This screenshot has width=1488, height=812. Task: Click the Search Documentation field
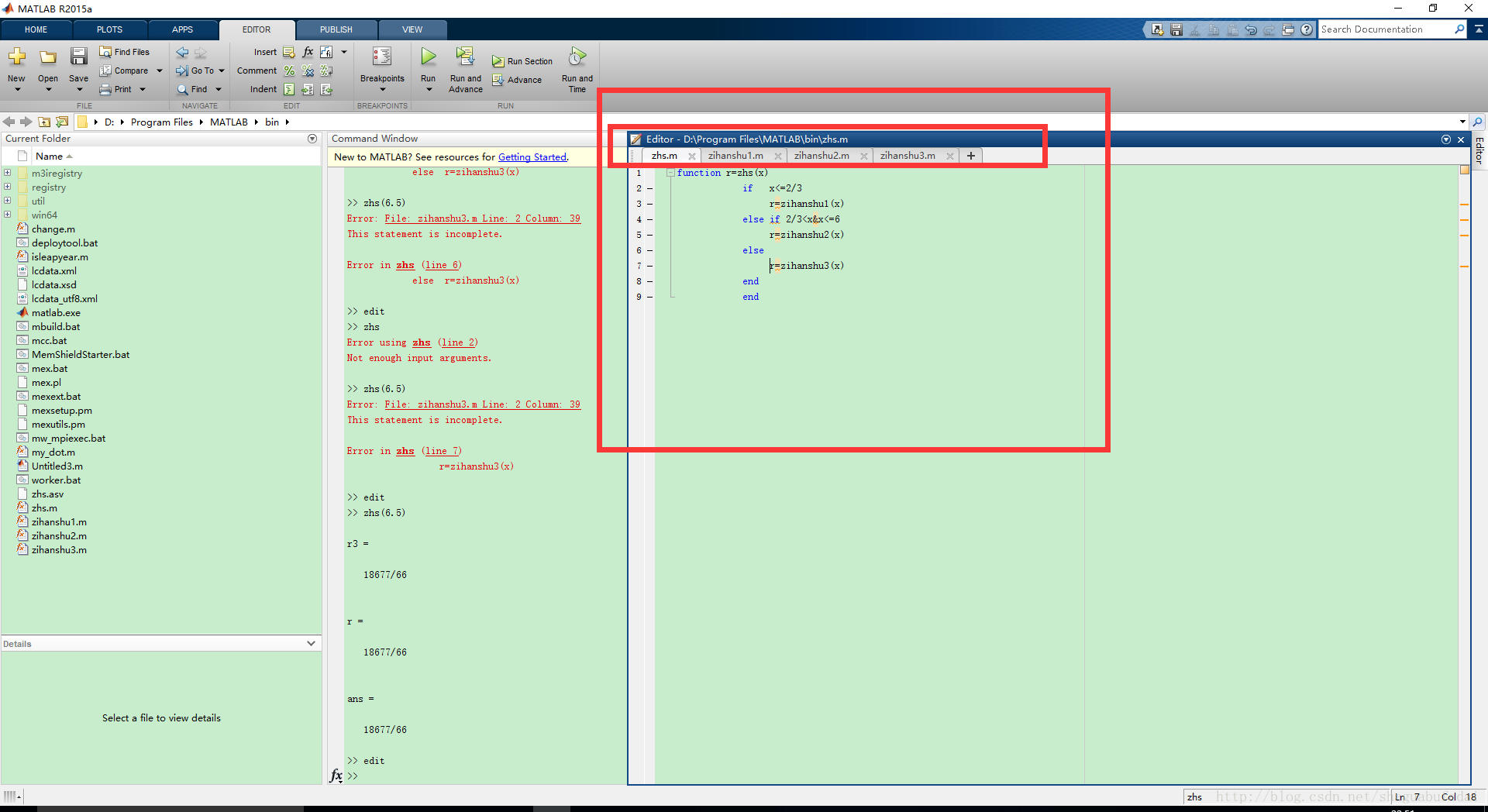pyautogui.click(x=1386, y=29)
